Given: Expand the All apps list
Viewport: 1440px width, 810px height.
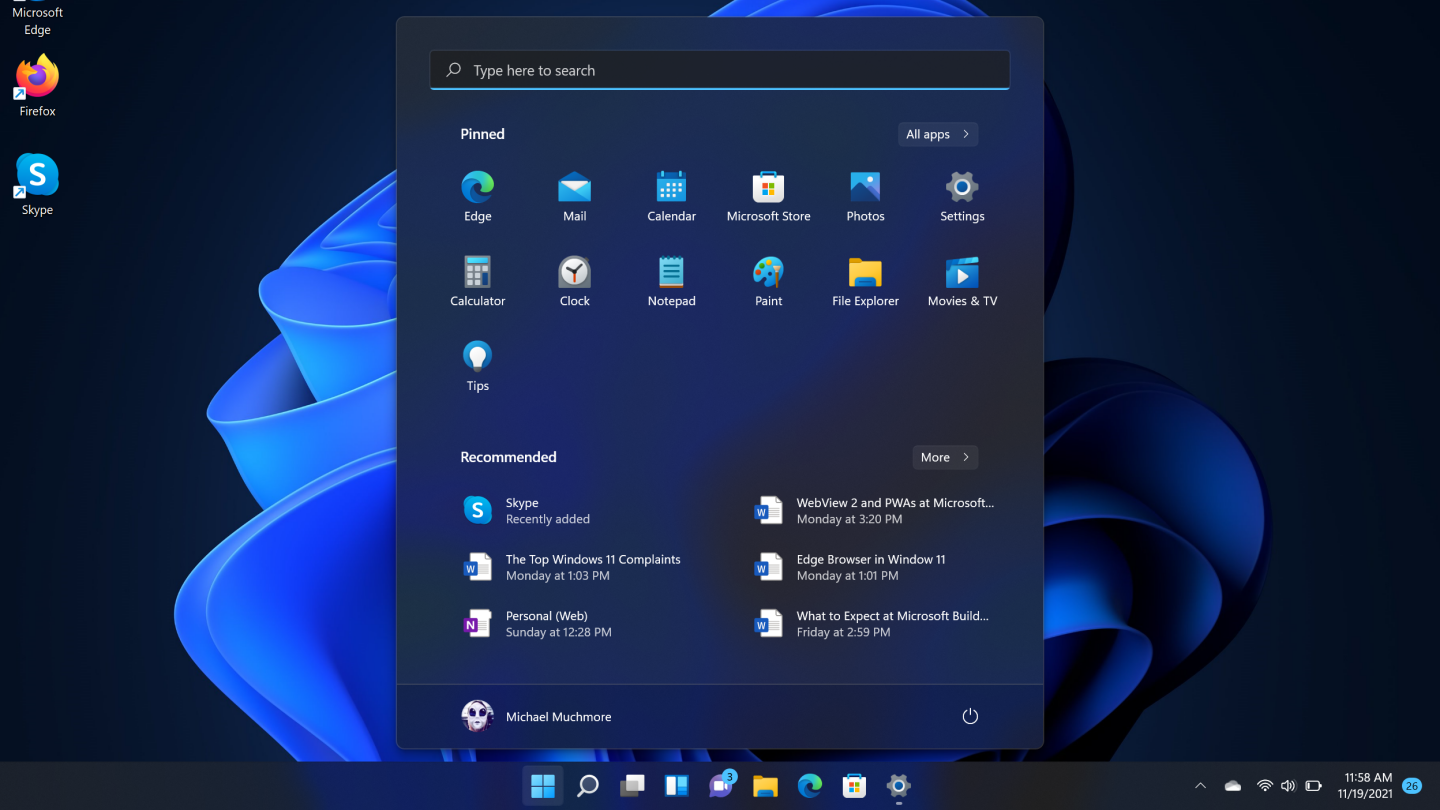Looking at the screenshot, I should tap(937, 134).
